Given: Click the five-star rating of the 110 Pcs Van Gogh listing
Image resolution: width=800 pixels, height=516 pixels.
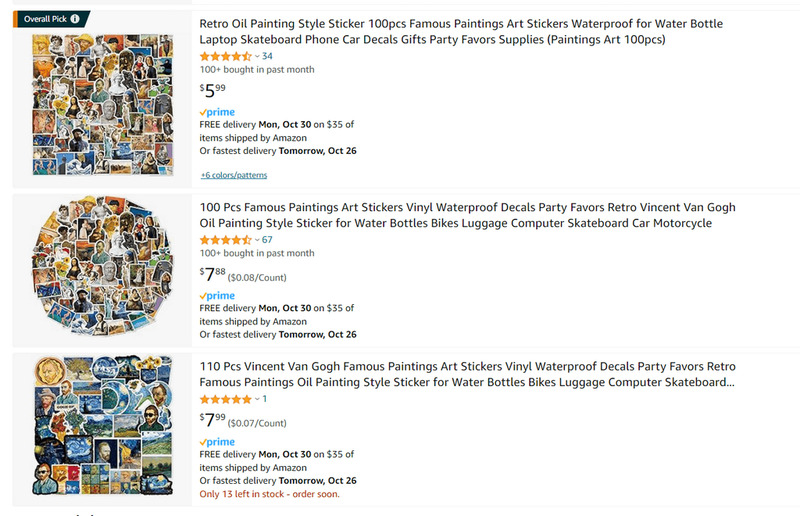Looking at the screenshot, I should (226, 399).
